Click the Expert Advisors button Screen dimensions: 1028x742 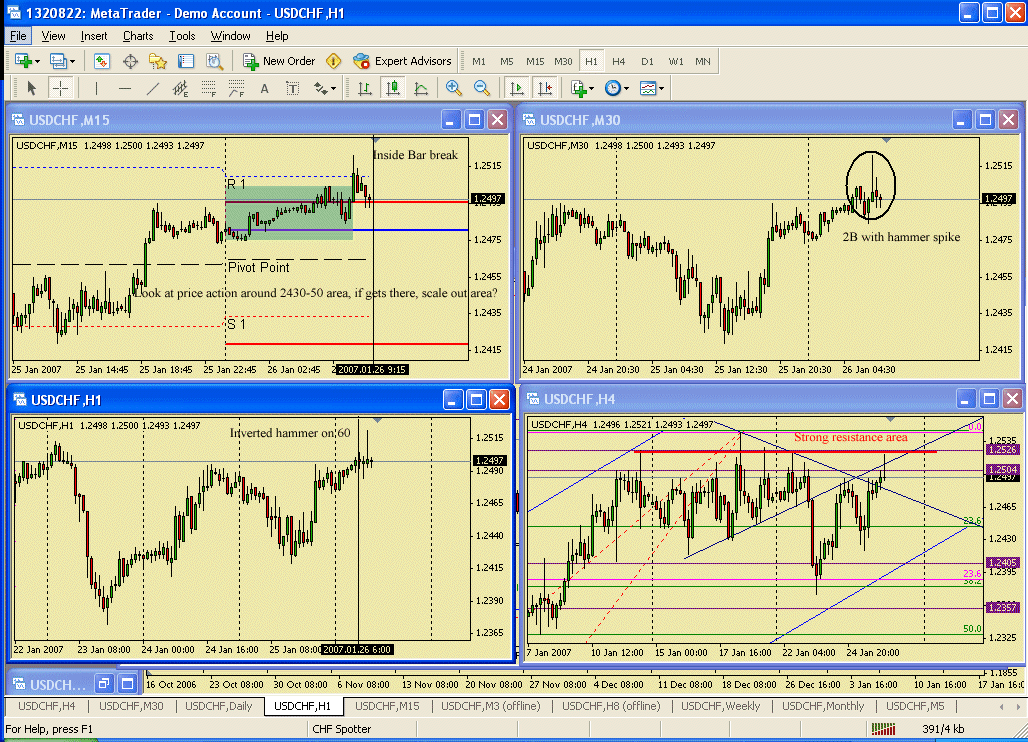coord(402,61)
